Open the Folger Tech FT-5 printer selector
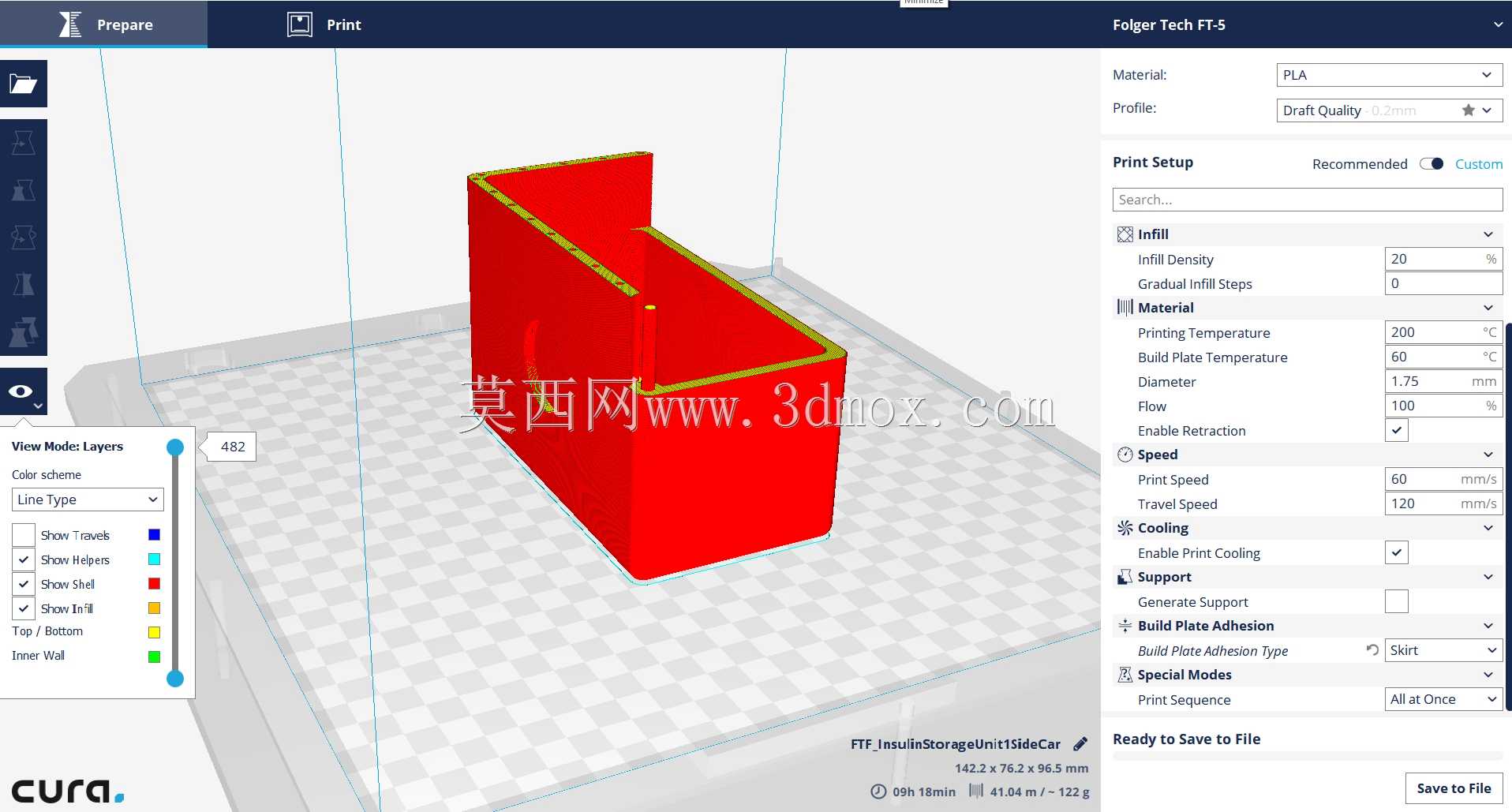1512x812 pixels. pyautogui.click(x=1306, y=24)
